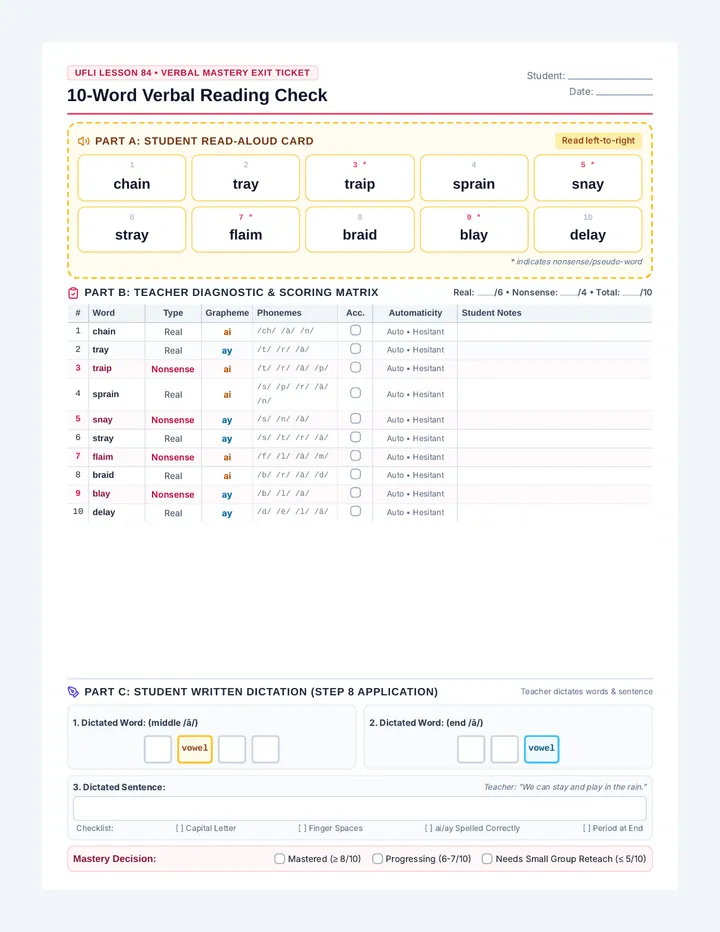Check the accuracy box for traip
Viewport: 720px width, 932px height.
(356, 367)
